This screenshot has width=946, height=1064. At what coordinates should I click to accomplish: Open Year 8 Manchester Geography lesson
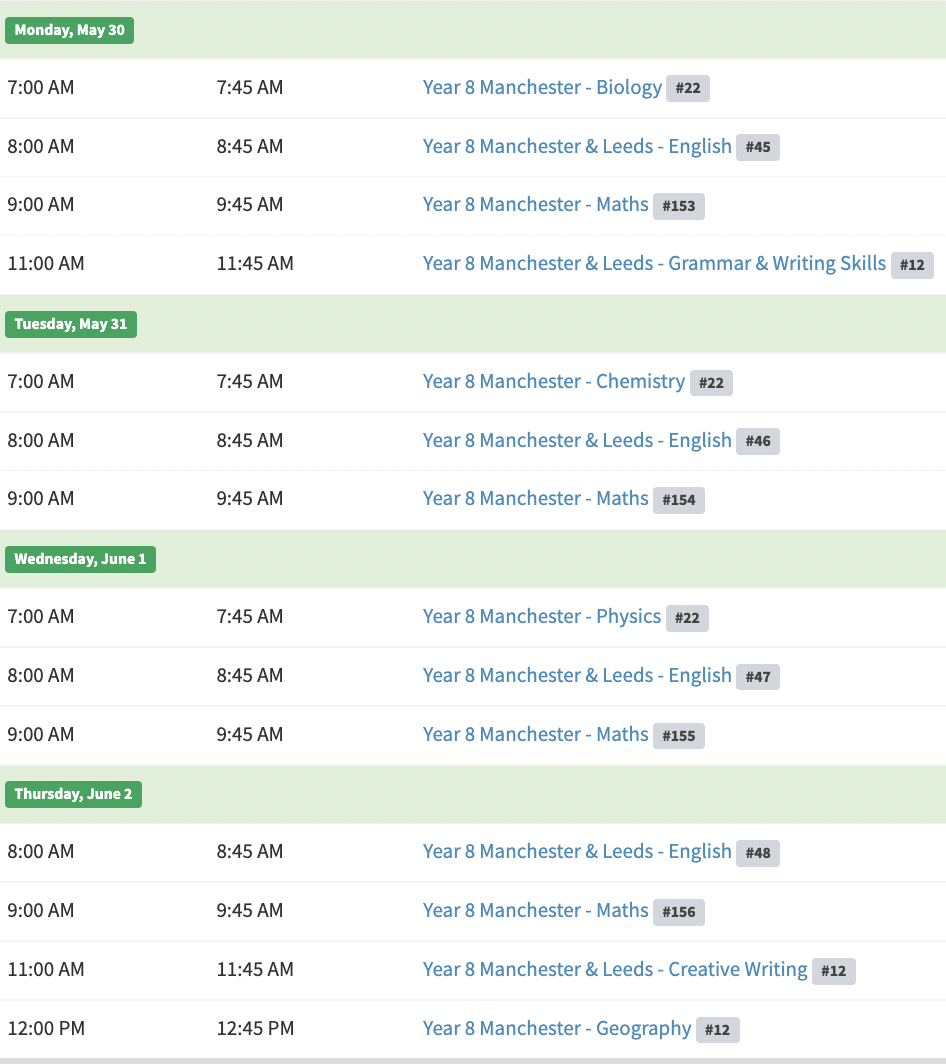(556, 1029)
